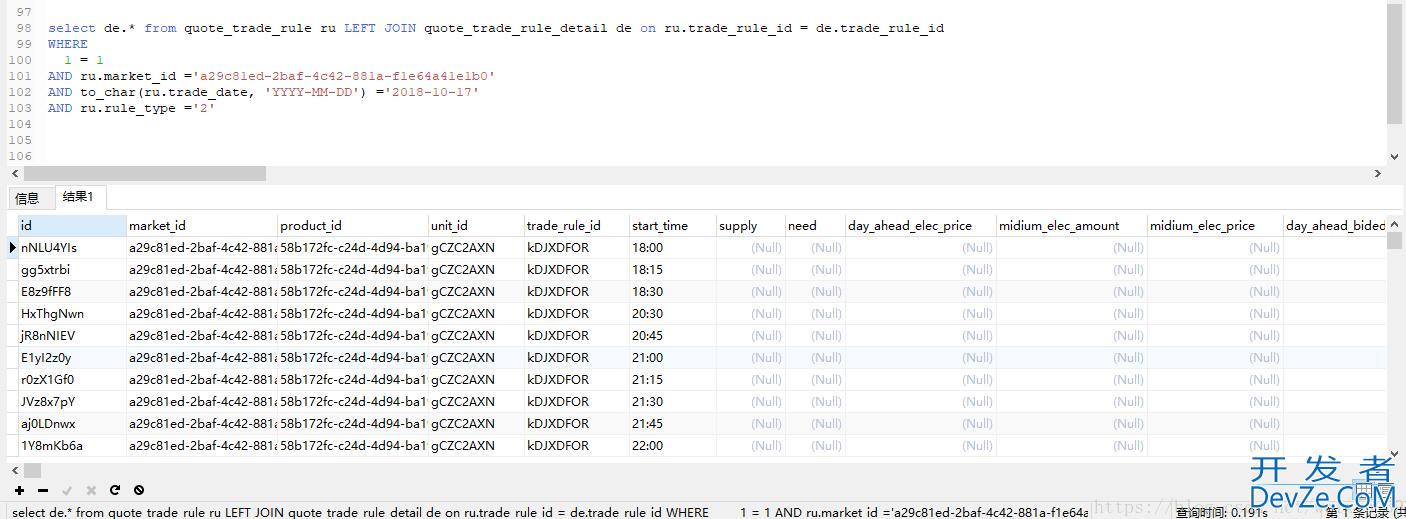Click the to_char(ru.trade_date line in the editor

(263, 92)
